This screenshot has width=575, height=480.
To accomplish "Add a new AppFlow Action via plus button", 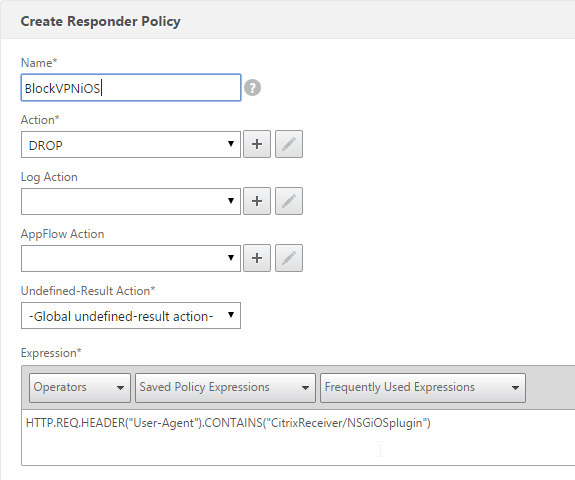I will pos(257,258).
